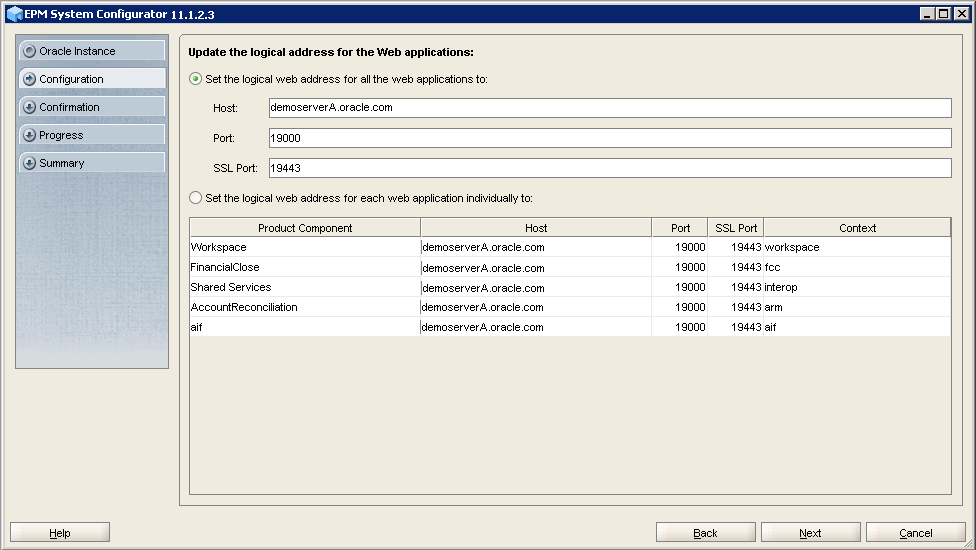Open Help for this page

60,533
